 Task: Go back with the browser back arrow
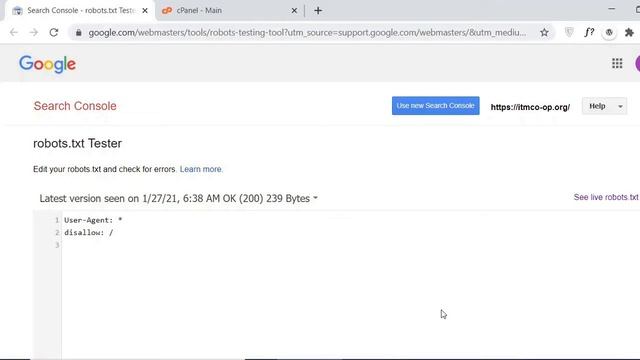point(14,32)
